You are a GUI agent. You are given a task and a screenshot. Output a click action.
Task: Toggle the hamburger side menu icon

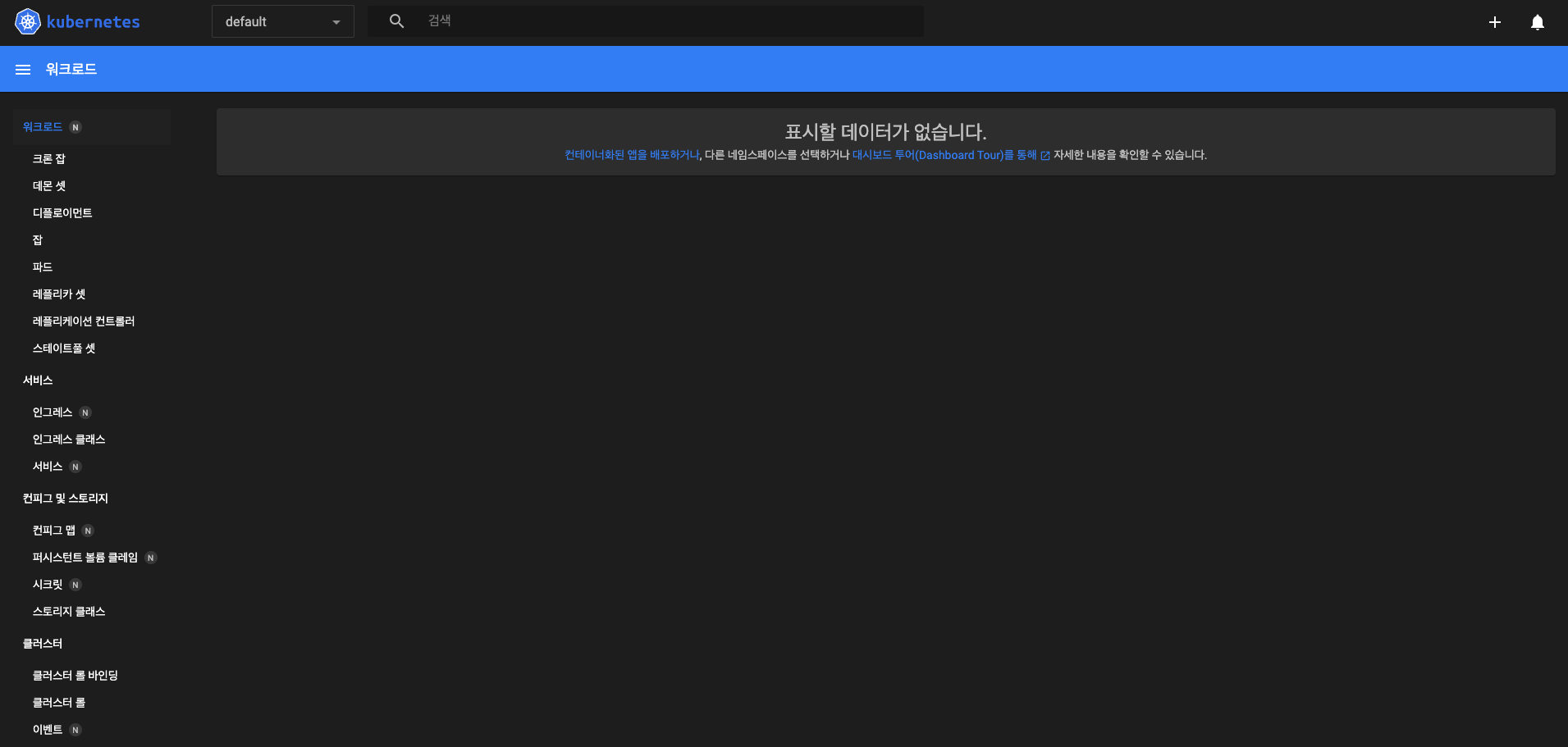23,70
